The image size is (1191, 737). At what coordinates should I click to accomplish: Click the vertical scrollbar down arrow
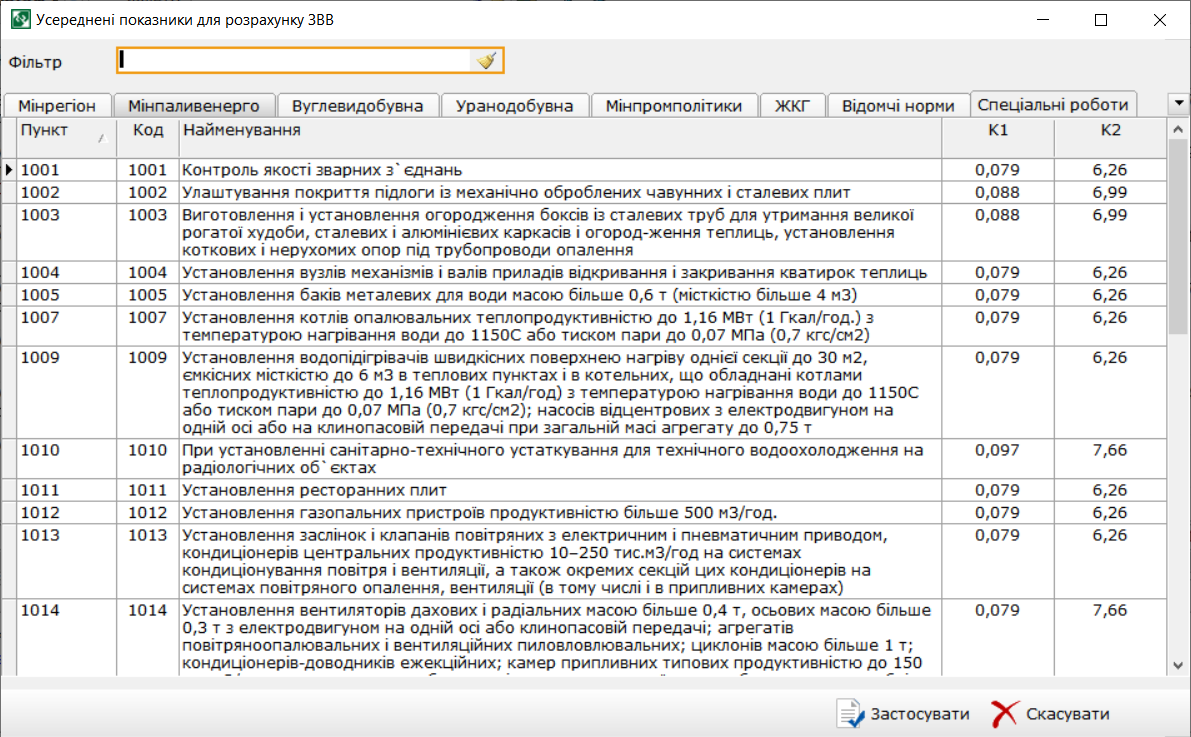[x=1177, y=666]
